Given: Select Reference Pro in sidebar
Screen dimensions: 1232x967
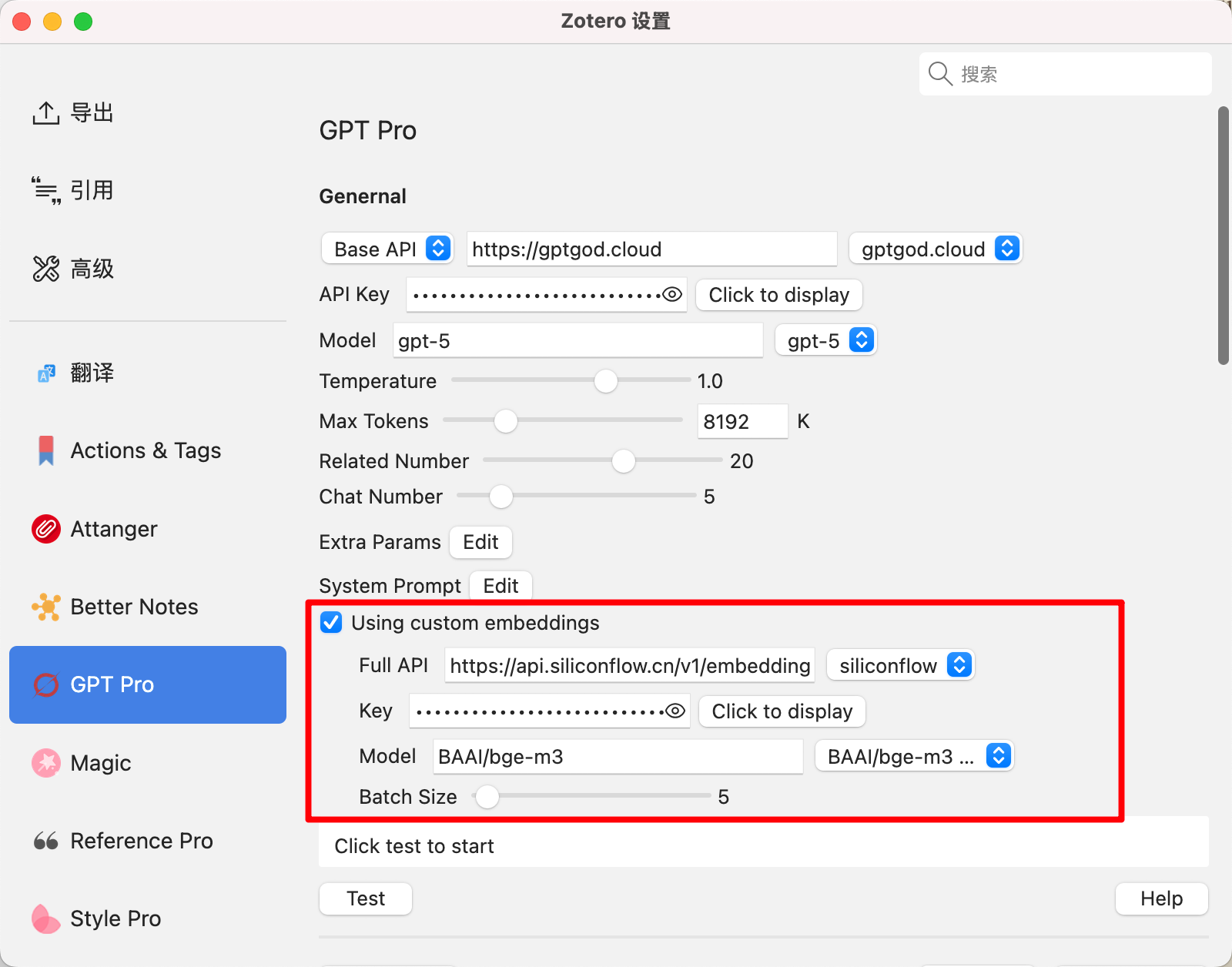Looking at the screenshot, I should pyautogui.click(x=148, y=841).
